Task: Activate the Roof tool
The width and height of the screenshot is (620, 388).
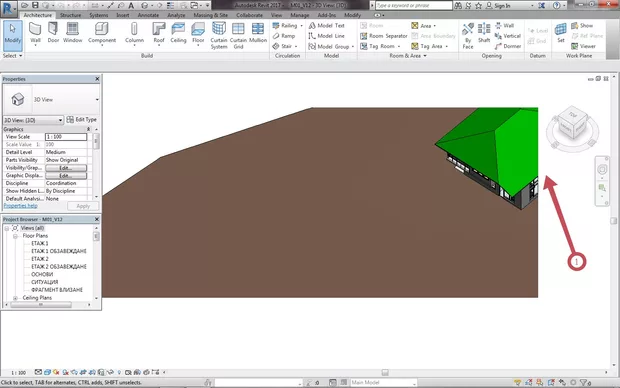Action: tap(159, 33)
